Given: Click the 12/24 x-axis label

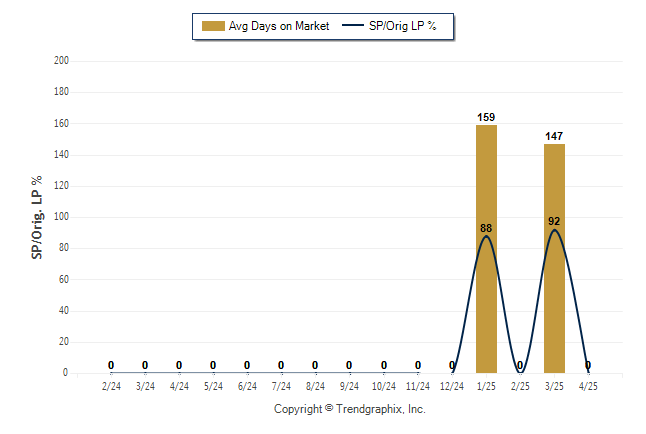Looking at the screenshot, I should [452, 386].
